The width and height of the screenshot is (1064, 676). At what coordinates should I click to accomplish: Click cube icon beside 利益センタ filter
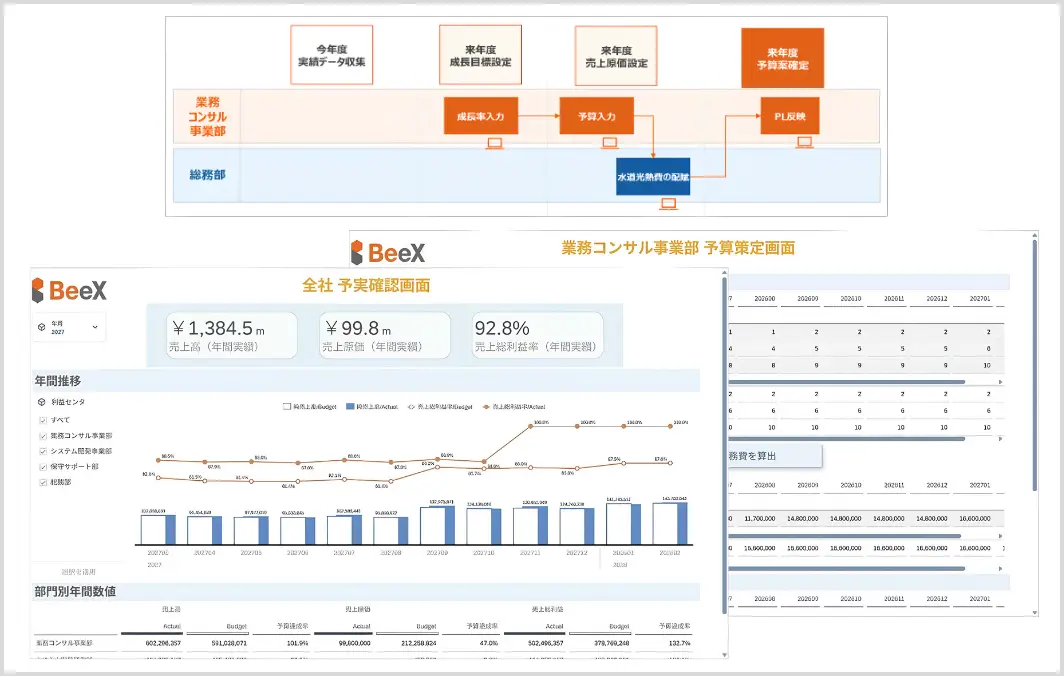[42, 402]
